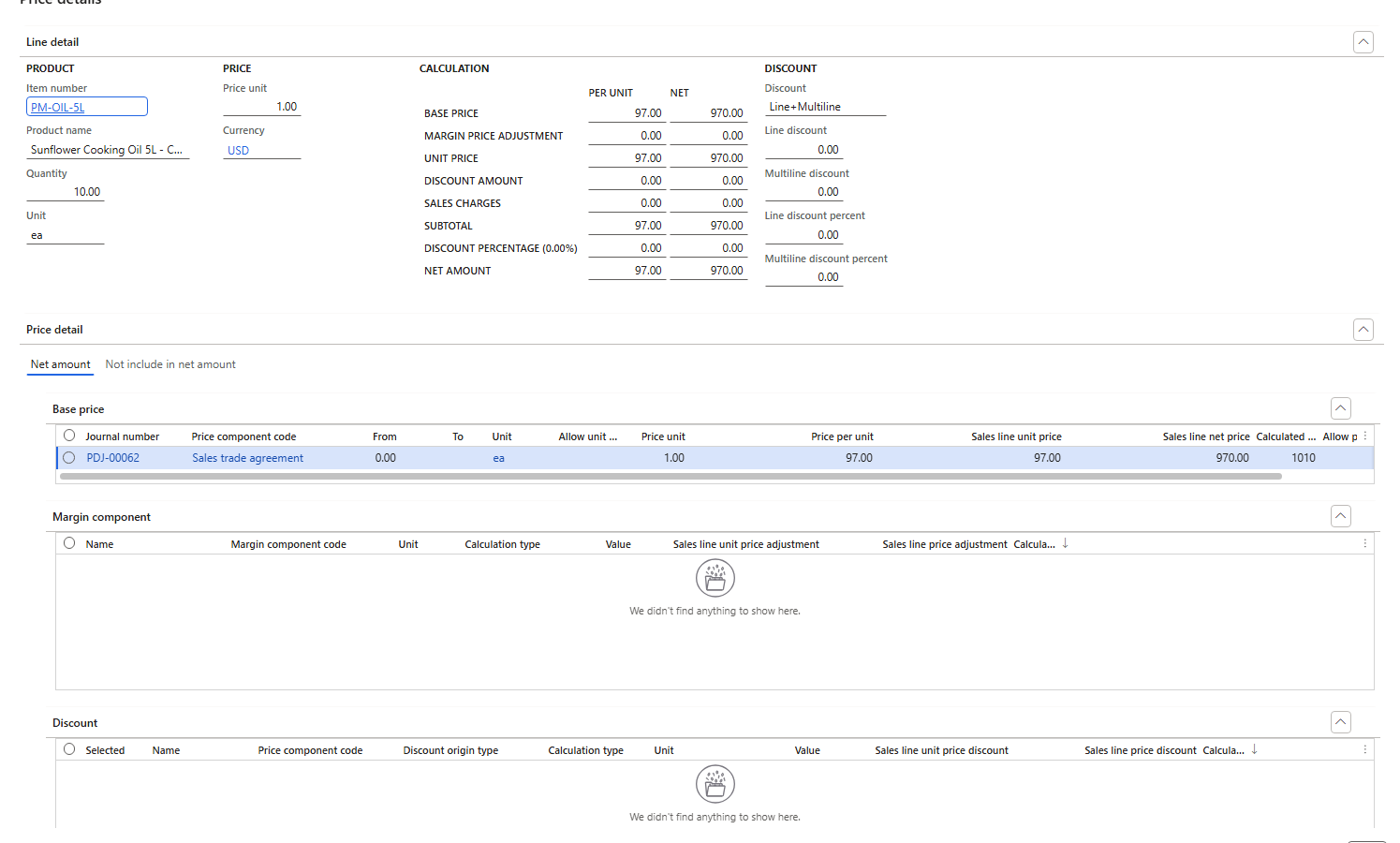Open the USD currency link
This screenshot has height=843, width=1400.
pyautogui.click(x=238, y=151)
